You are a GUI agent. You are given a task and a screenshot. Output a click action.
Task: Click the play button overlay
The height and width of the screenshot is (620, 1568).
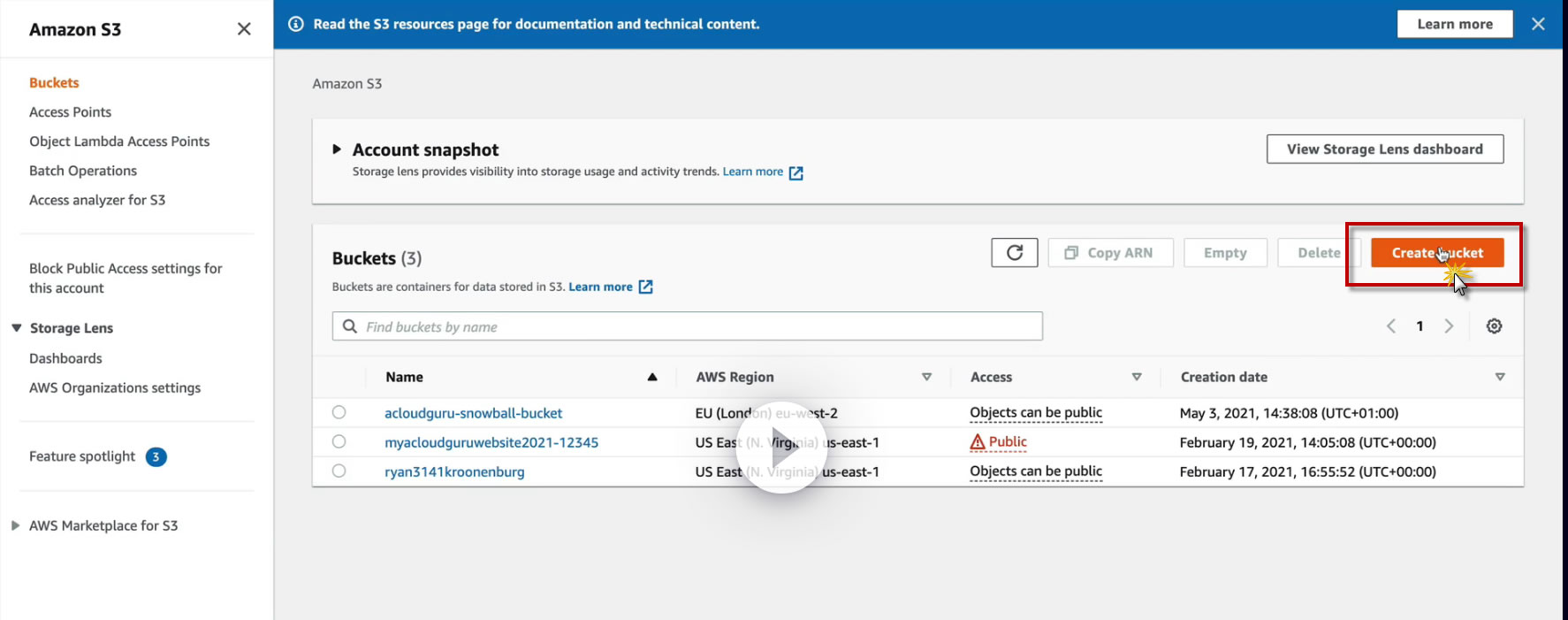(782, 448)
